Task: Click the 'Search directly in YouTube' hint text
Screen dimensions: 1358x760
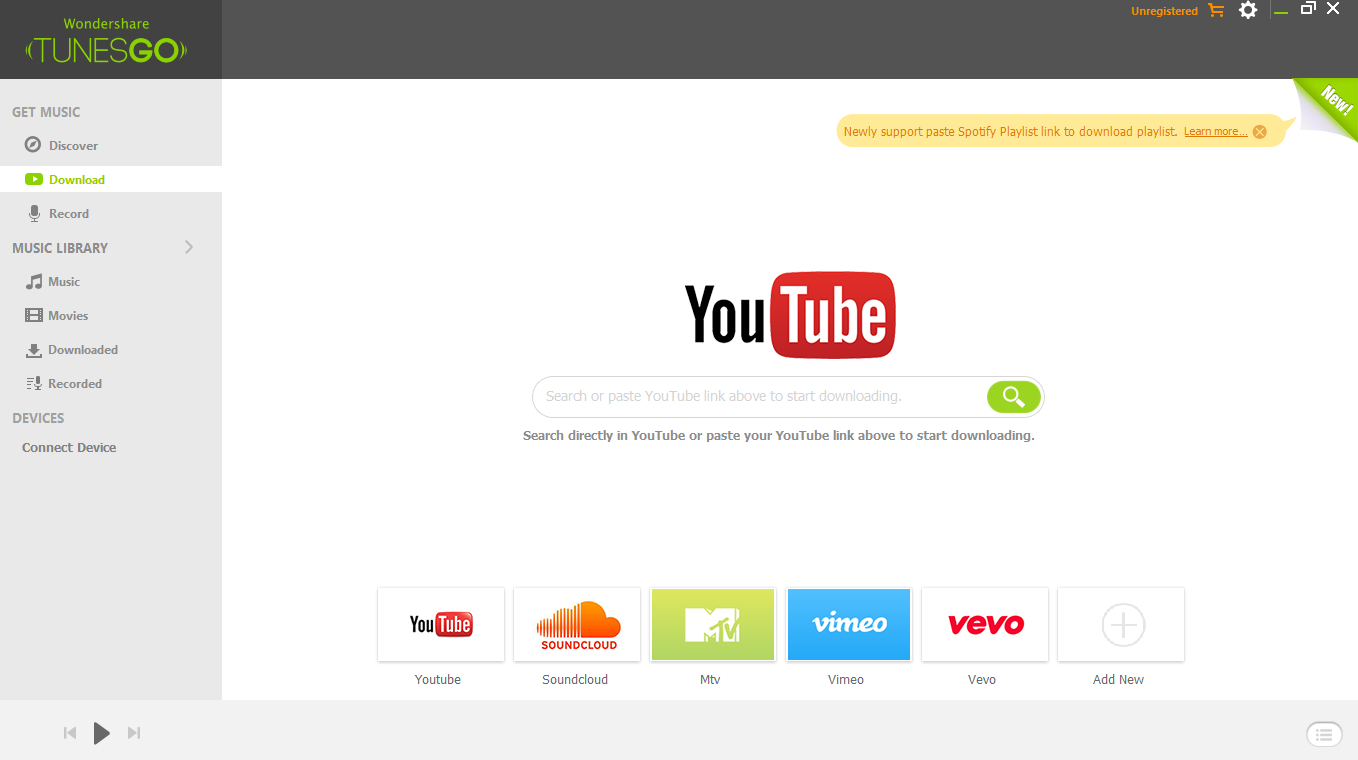Action: click(x=779, y=436)
